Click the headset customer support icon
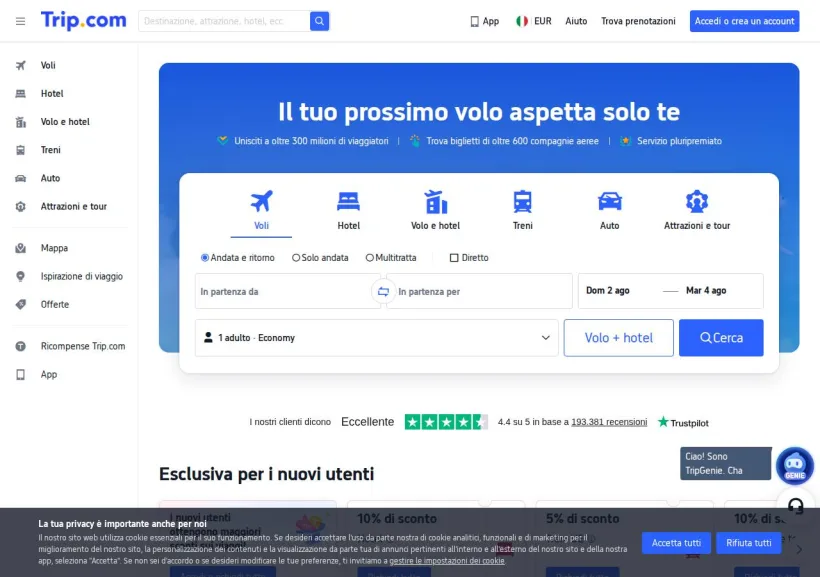Screen dimensions: 820x577 (796, 506)
